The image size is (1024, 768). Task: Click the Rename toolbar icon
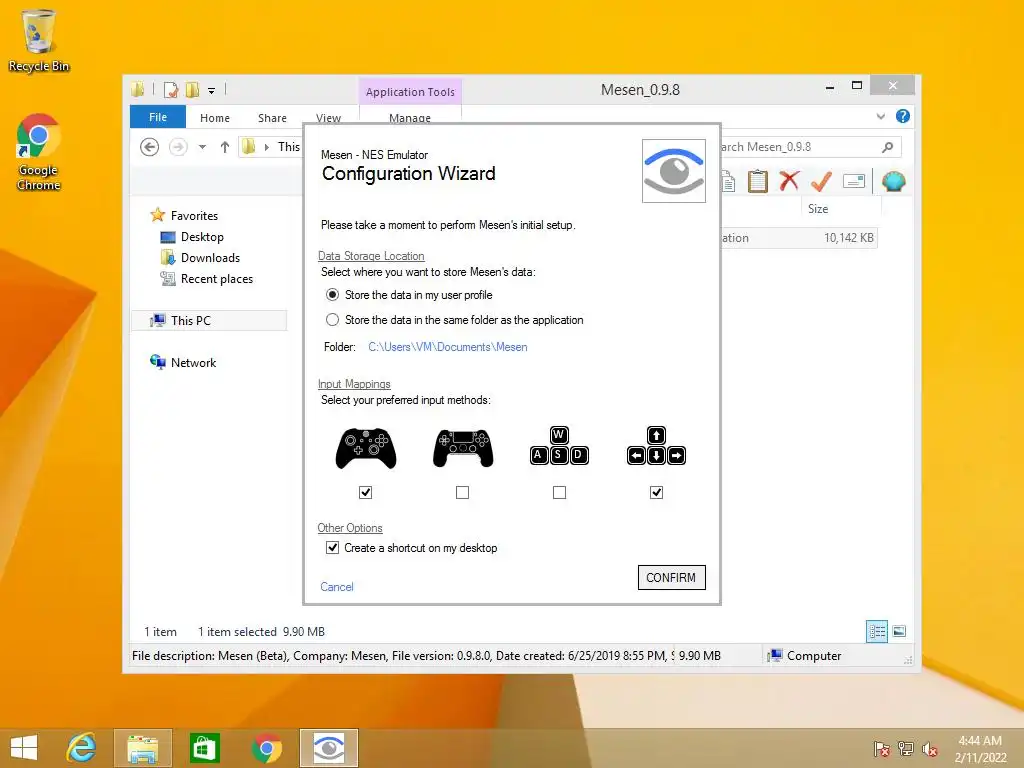tap(854, 181)
